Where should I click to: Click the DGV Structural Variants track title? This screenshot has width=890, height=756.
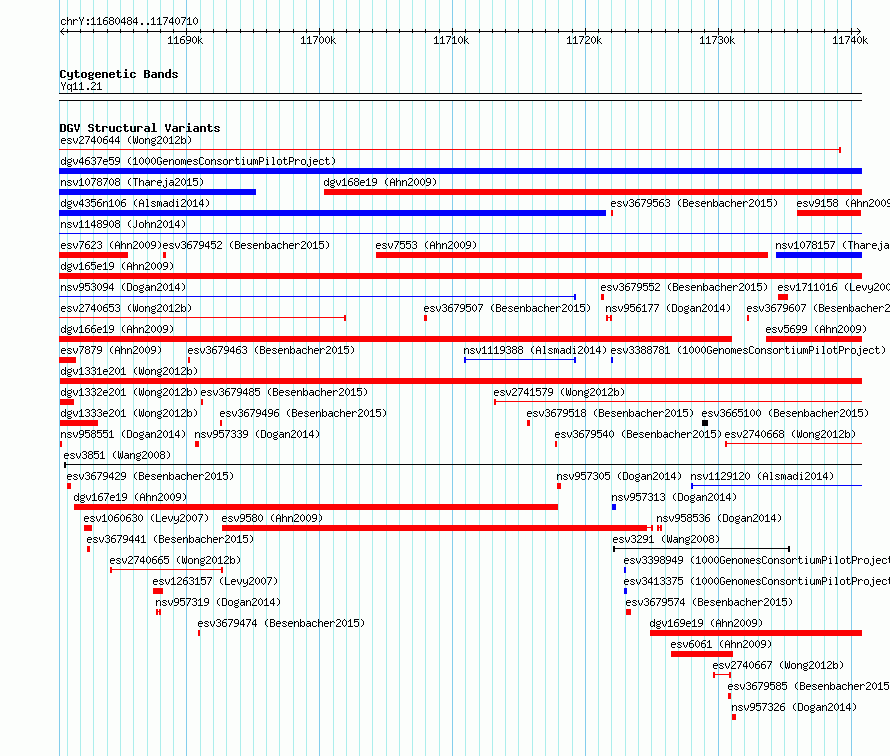click(x=140, y=128)
